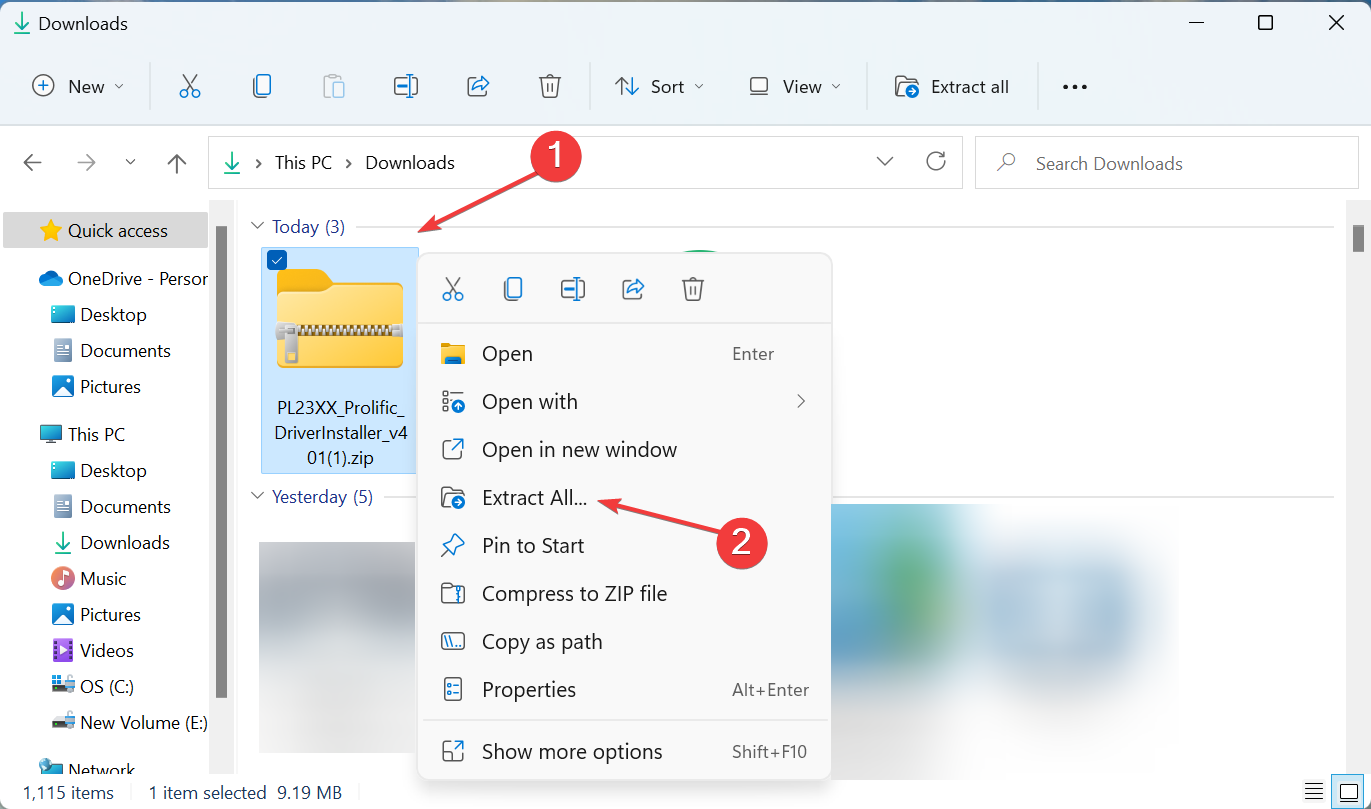Screen dimensions: 1371x809
Task: Delete the ZIP using the toolbar trash icon
Action: point(550,86)
